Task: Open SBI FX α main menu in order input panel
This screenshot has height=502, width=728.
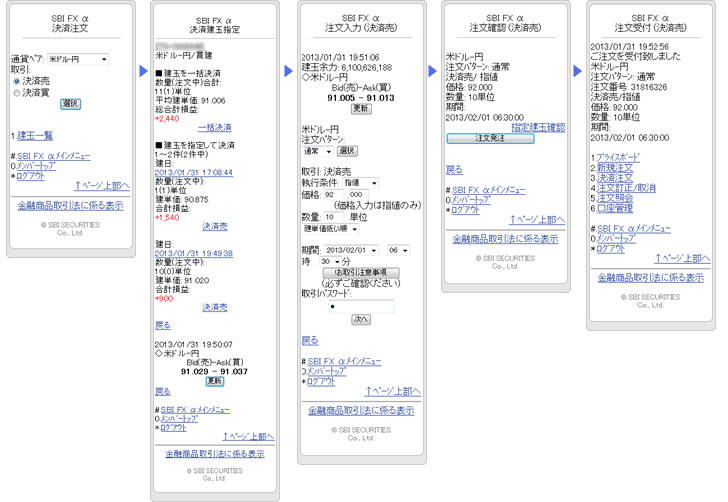Action: 344,361
